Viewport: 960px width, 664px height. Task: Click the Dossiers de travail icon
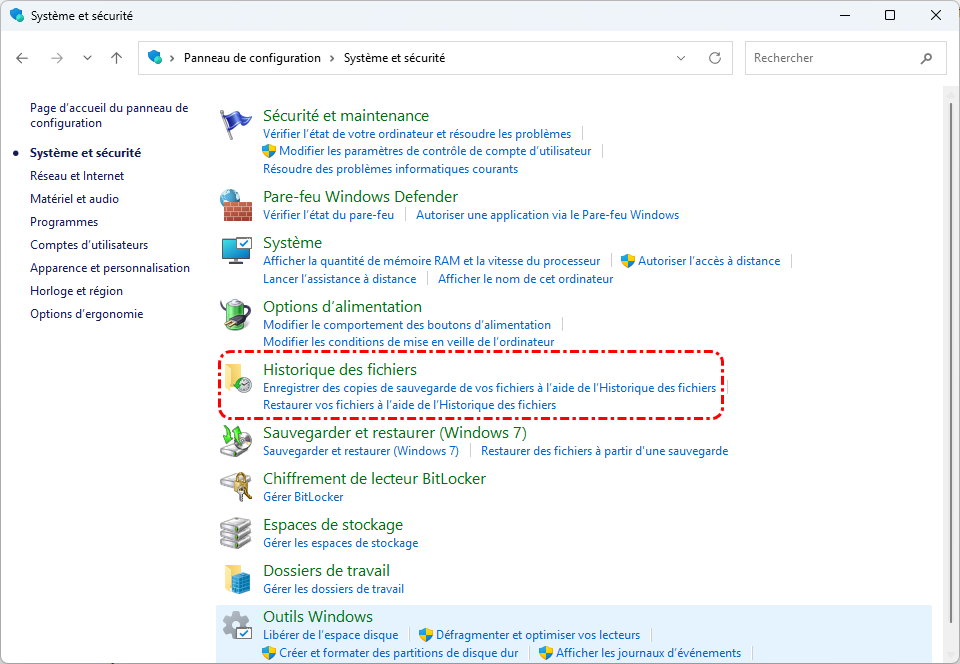[x=236, y=579]
